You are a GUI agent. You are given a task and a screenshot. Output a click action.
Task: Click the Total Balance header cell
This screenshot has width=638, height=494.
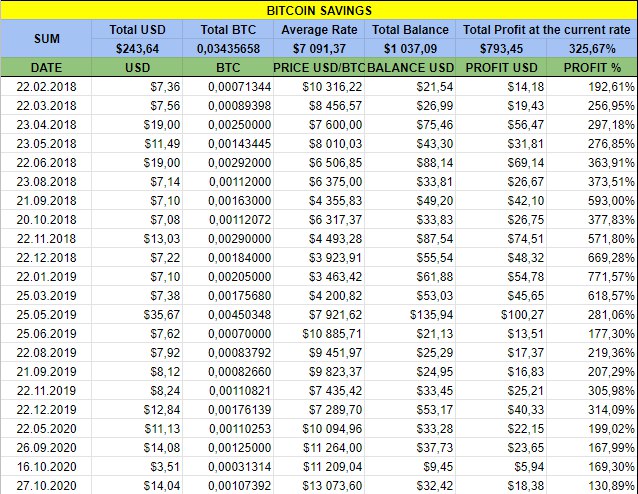[410, 30]
